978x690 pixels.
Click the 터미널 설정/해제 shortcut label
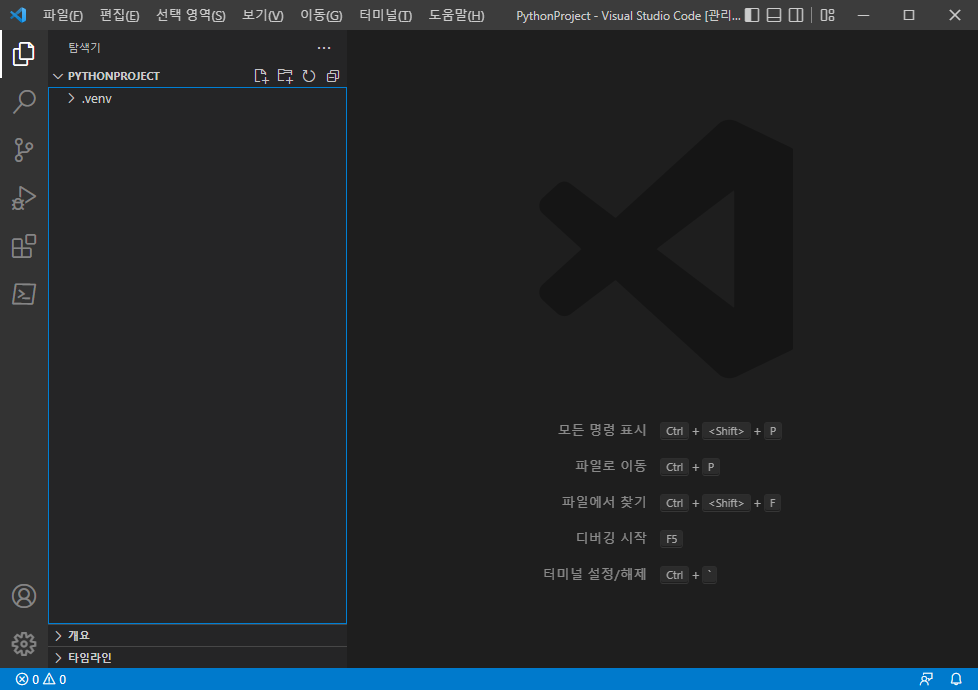594,574
